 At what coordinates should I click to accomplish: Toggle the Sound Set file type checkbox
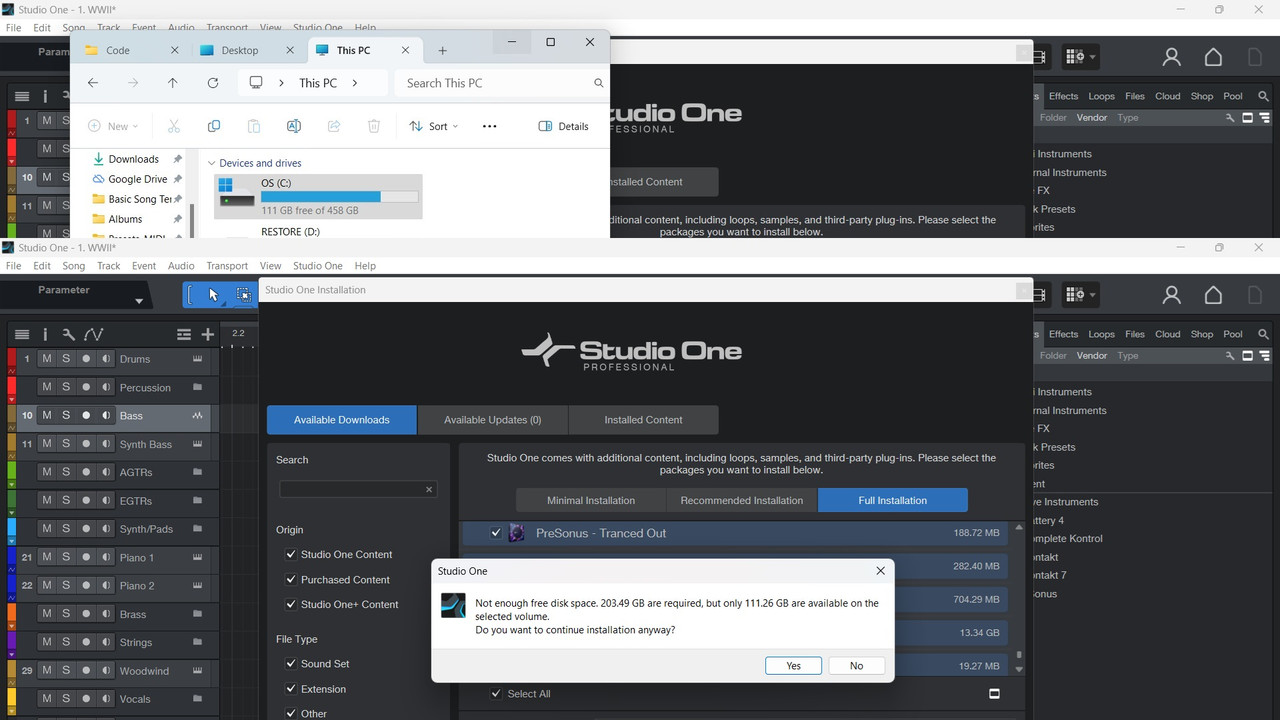coord(291,663)
